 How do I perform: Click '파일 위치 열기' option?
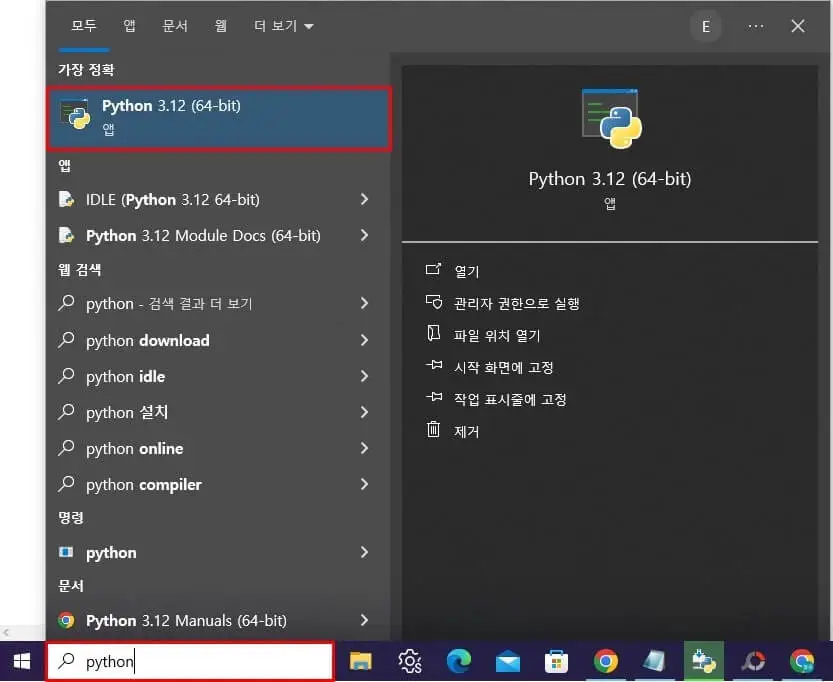(496, 335)
